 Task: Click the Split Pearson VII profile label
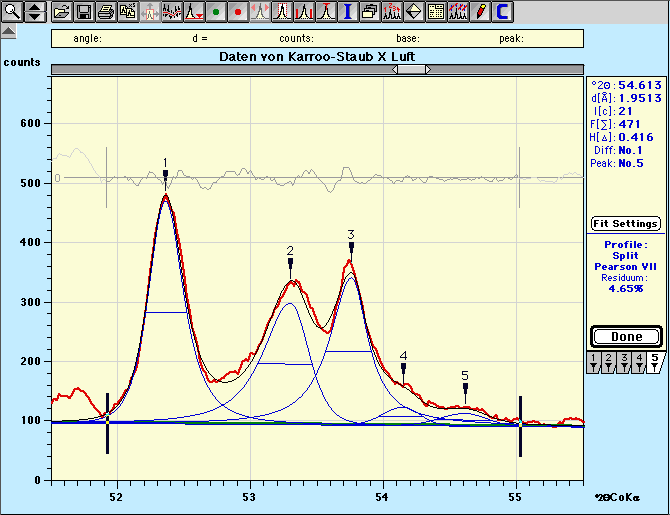pos(625,261)
